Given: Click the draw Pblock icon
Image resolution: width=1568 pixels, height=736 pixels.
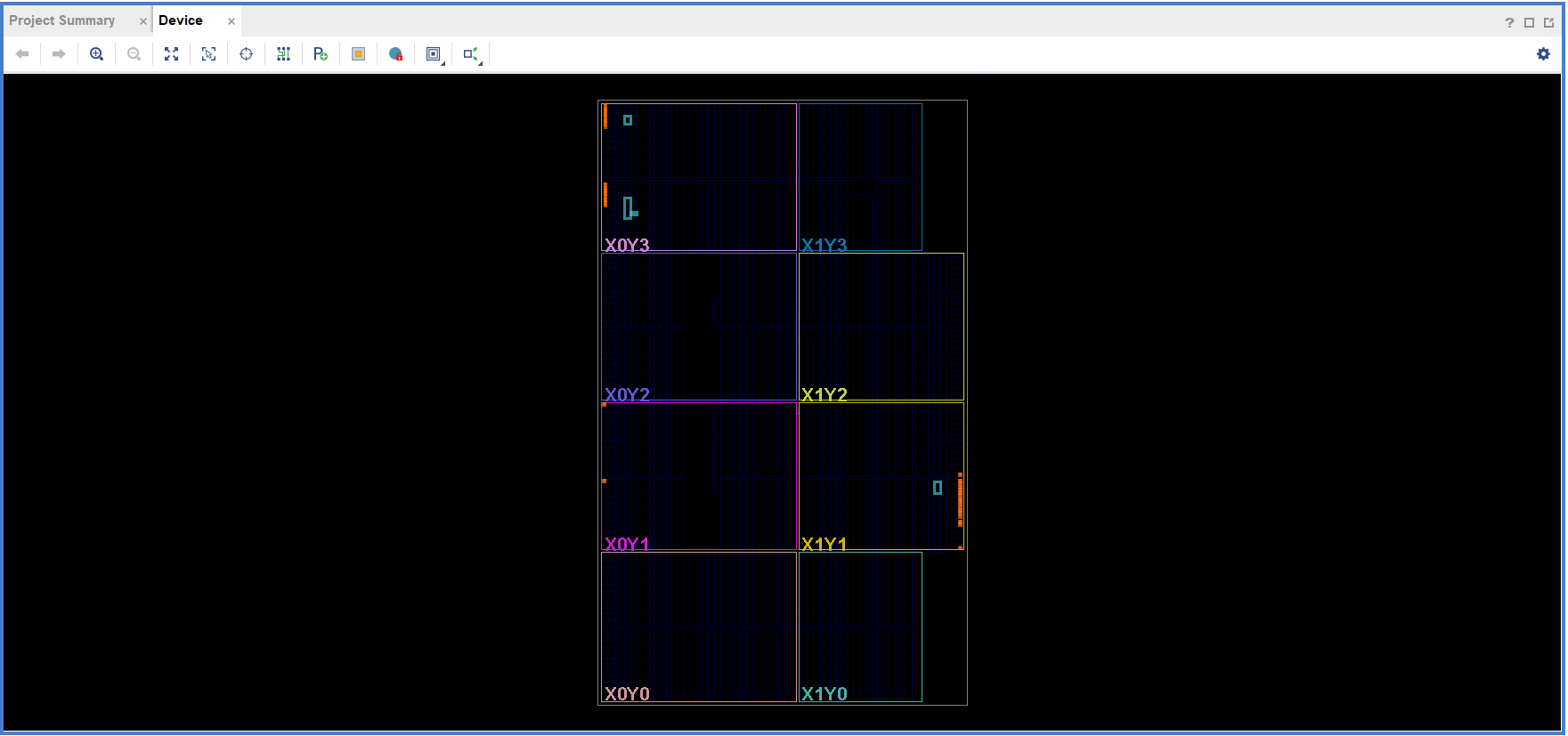Looking at the screenshot, I should (321, 54).
